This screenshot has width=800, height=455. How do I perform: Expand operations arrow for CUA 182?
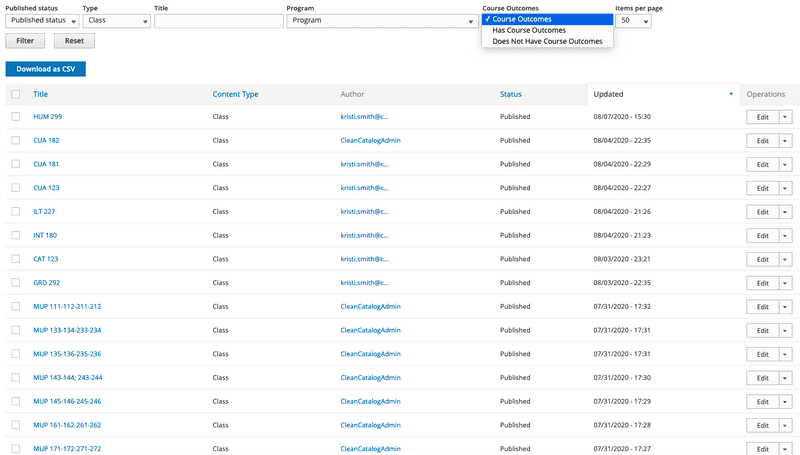pyautogui.click(x=785, y=141)
